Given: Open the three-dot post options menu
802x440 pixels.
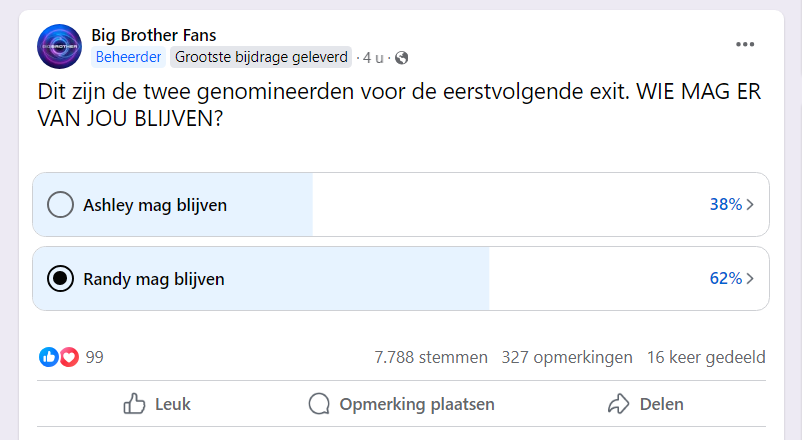Looking at the screenshot, I should point(745,45).
